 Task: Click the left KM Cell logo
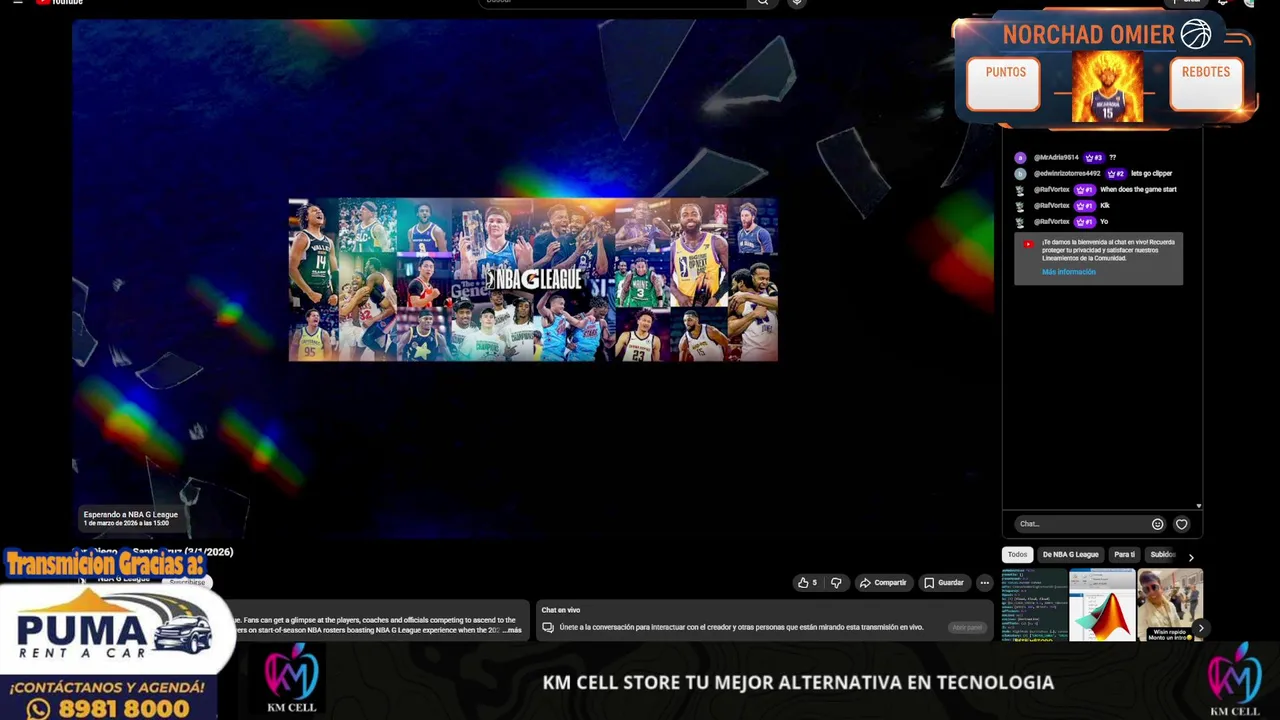pos(291,678)
